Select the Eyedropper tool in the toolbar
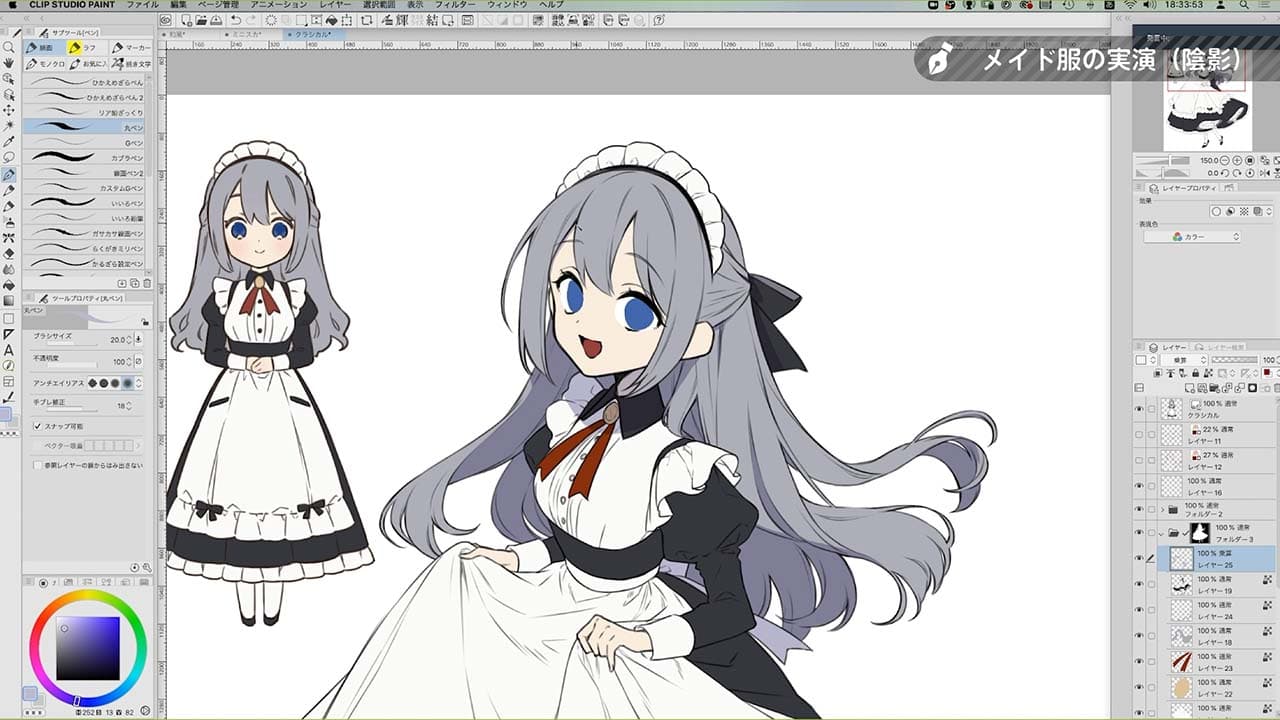Image resolution: width=1280 pixels, height=720 pixels. coord(9,142)
